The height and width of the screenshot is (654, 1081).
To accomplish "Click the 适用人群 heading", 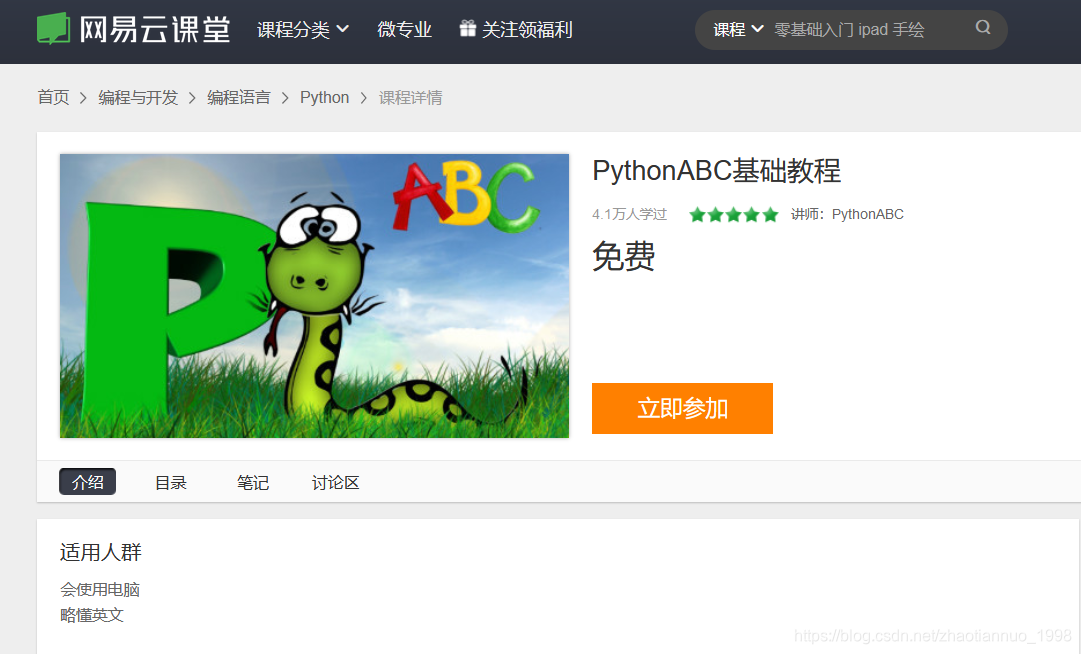I will point(101,552).
